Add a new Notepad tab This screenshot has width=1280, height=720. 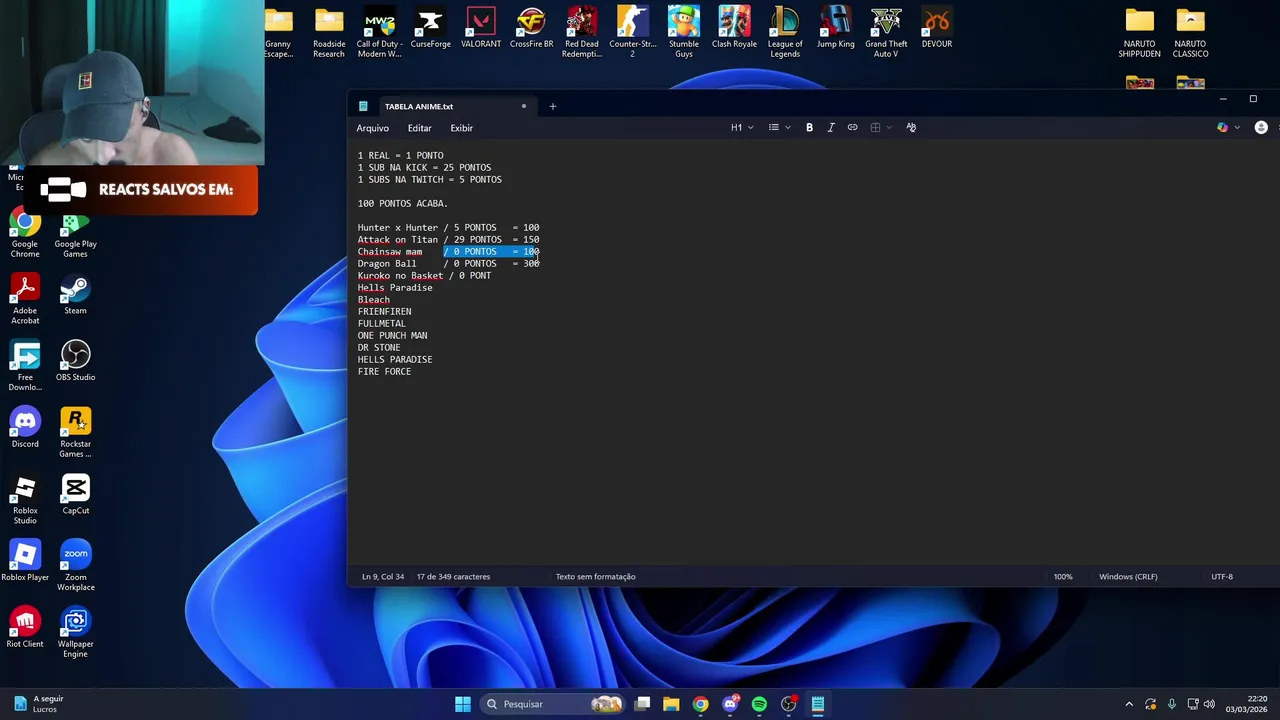(x=552, y=106)
